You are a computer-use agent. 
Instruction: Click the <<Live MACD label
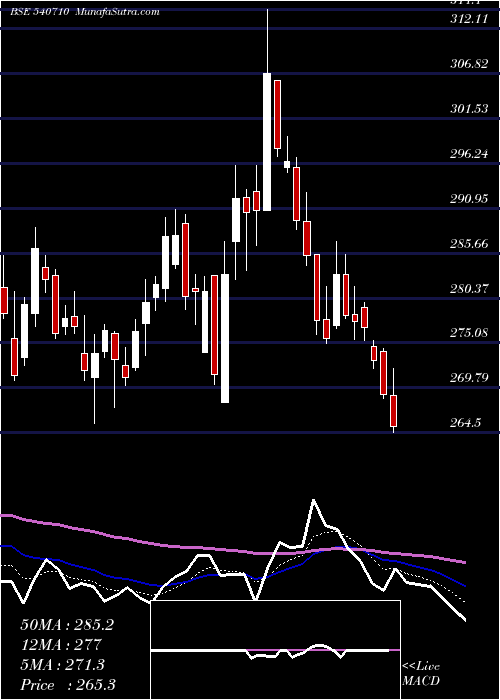(x=421, y=673)
